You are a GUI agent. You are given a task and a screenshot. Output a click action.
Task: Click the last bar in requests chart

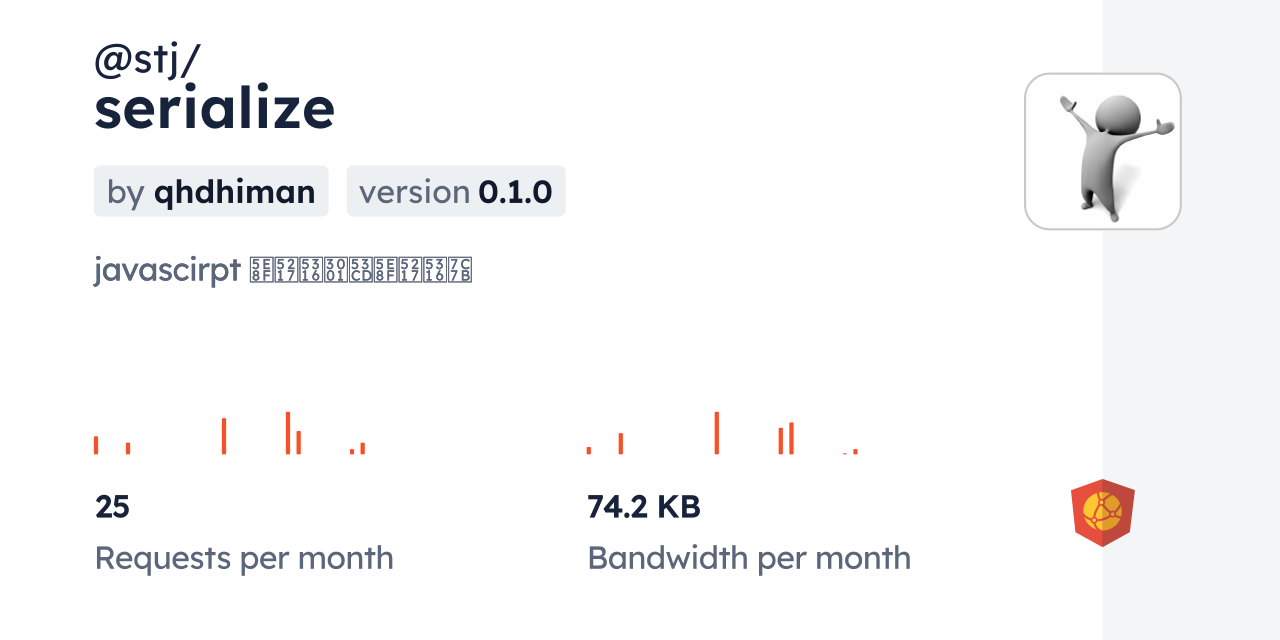[362, 448]
